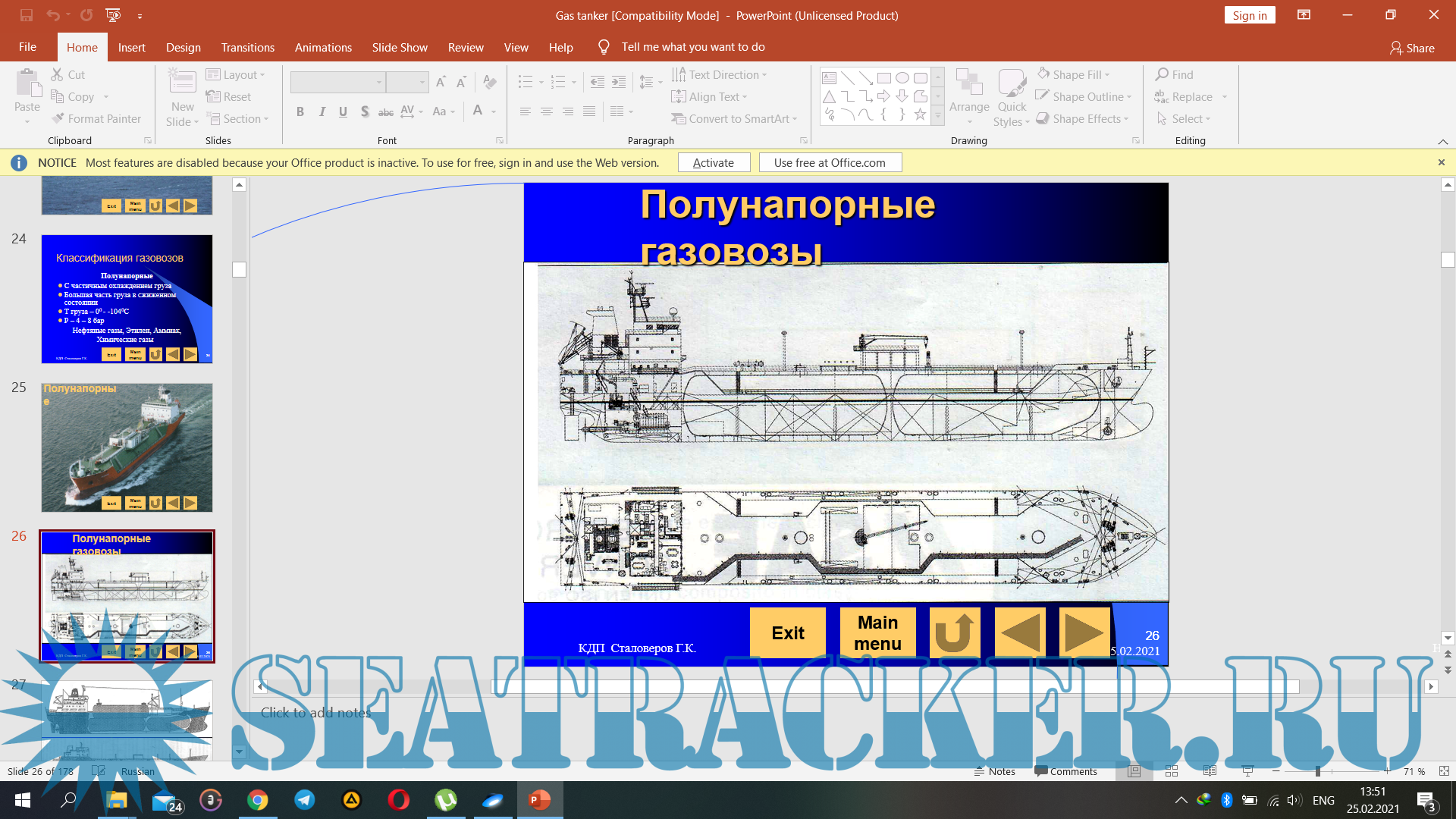Viewport: 1456px width, 819px height.
Task: Open Reading View from status bar
Action: [1210, 771]
